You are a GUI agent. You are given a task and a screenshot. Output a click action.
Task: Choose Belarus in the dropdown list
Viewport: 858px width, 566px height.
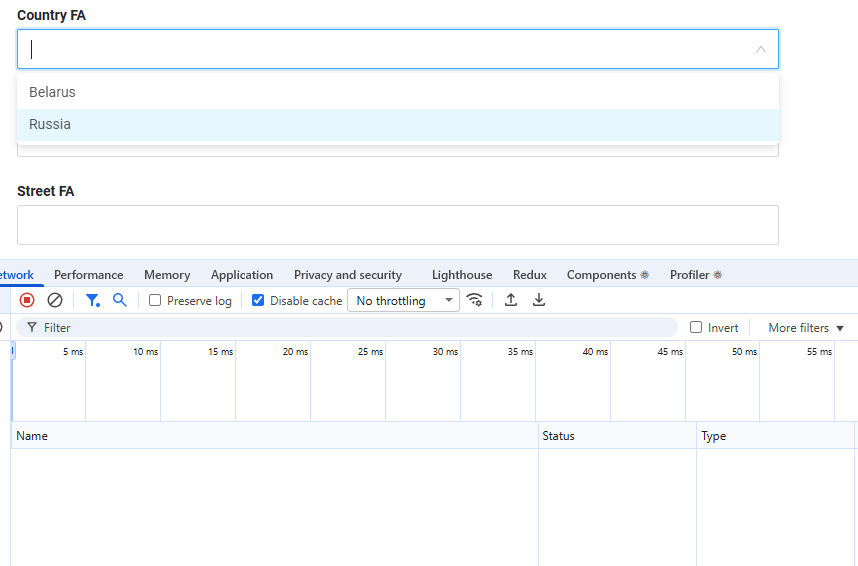(x=52, y=92)
